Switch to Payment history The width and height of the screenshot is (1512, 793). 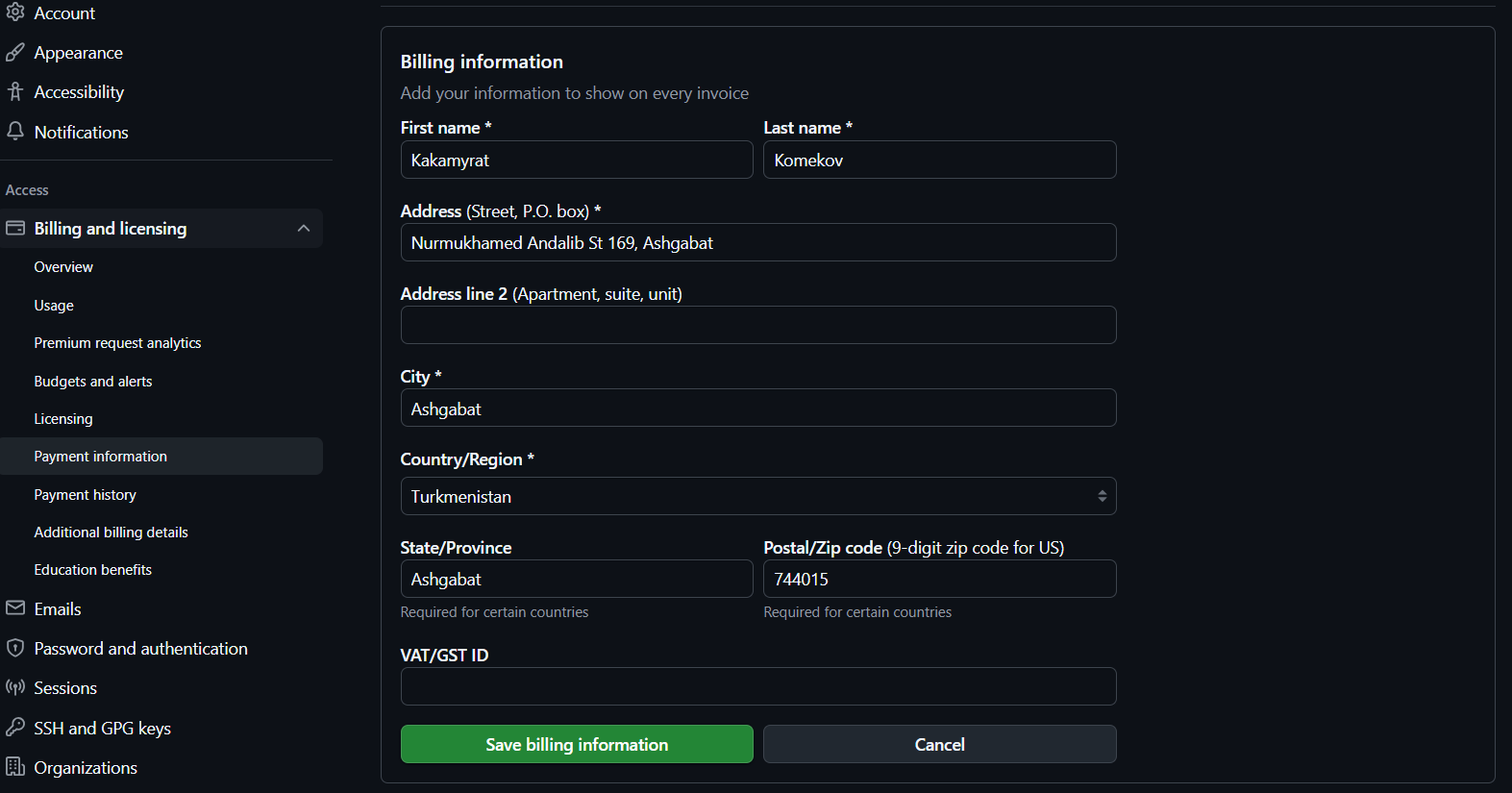coord(85,494)
